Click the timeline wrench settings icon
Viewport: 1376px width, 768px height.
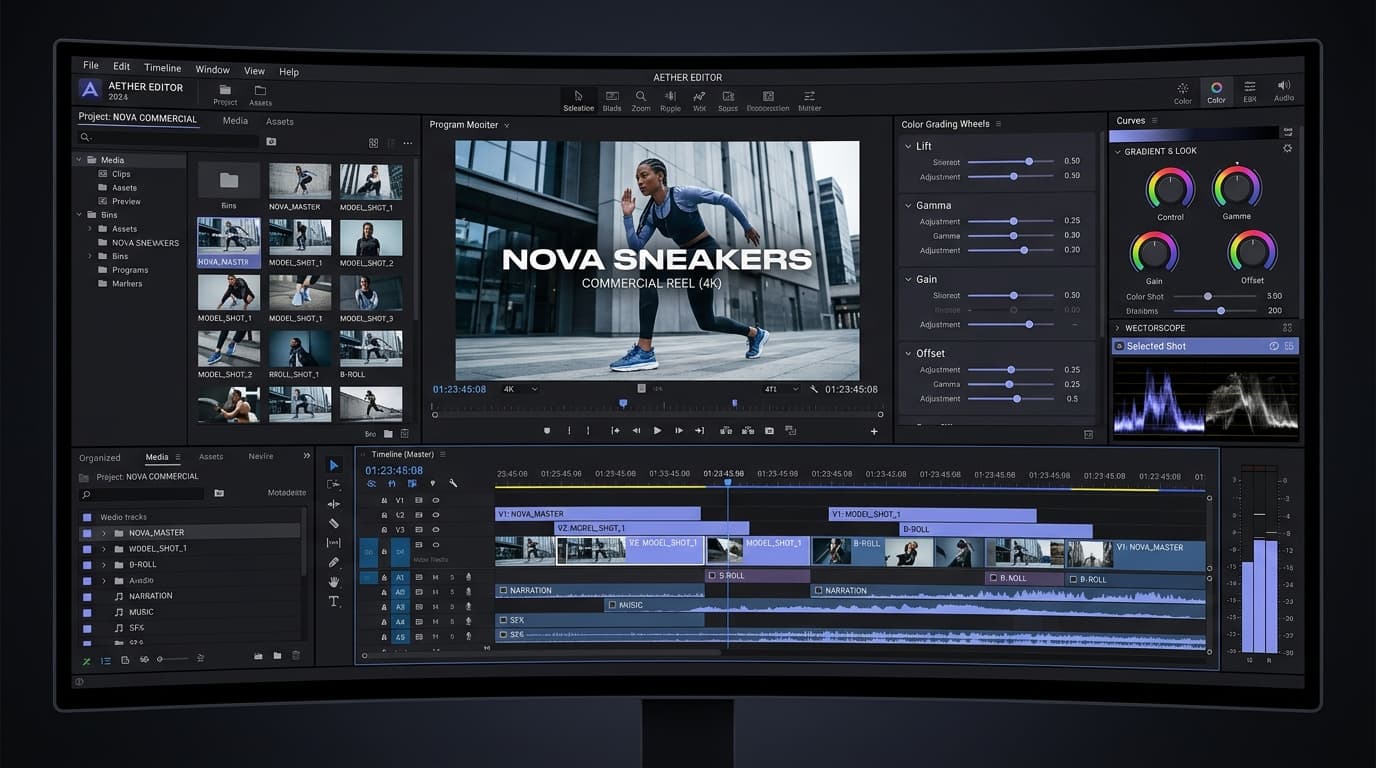(x=453, y=484)
